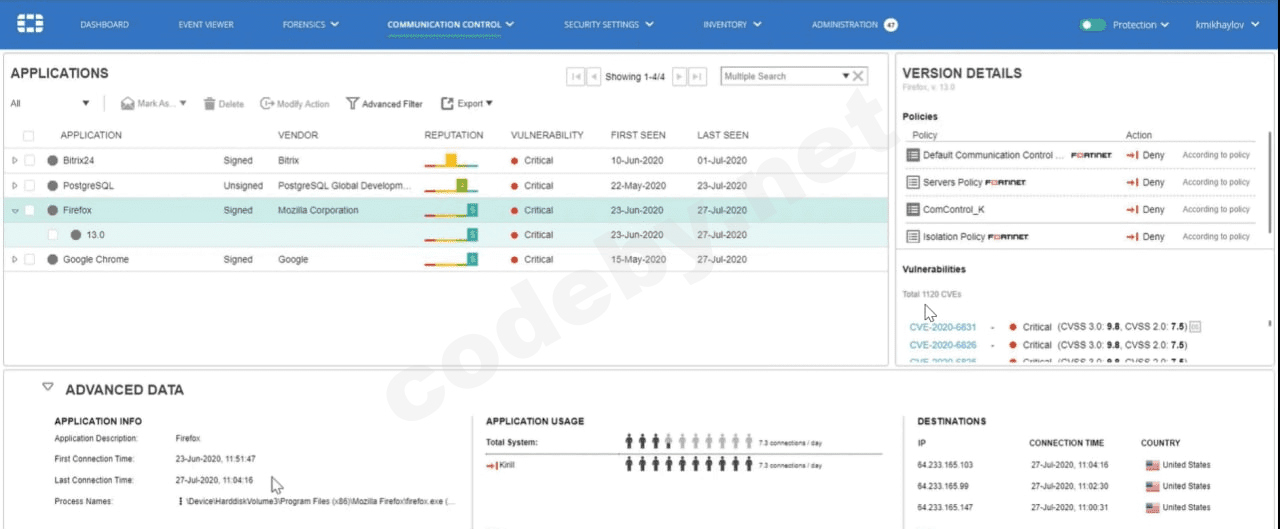Click the process names options menu icon
1280x529 pixels.
point(180,501)
